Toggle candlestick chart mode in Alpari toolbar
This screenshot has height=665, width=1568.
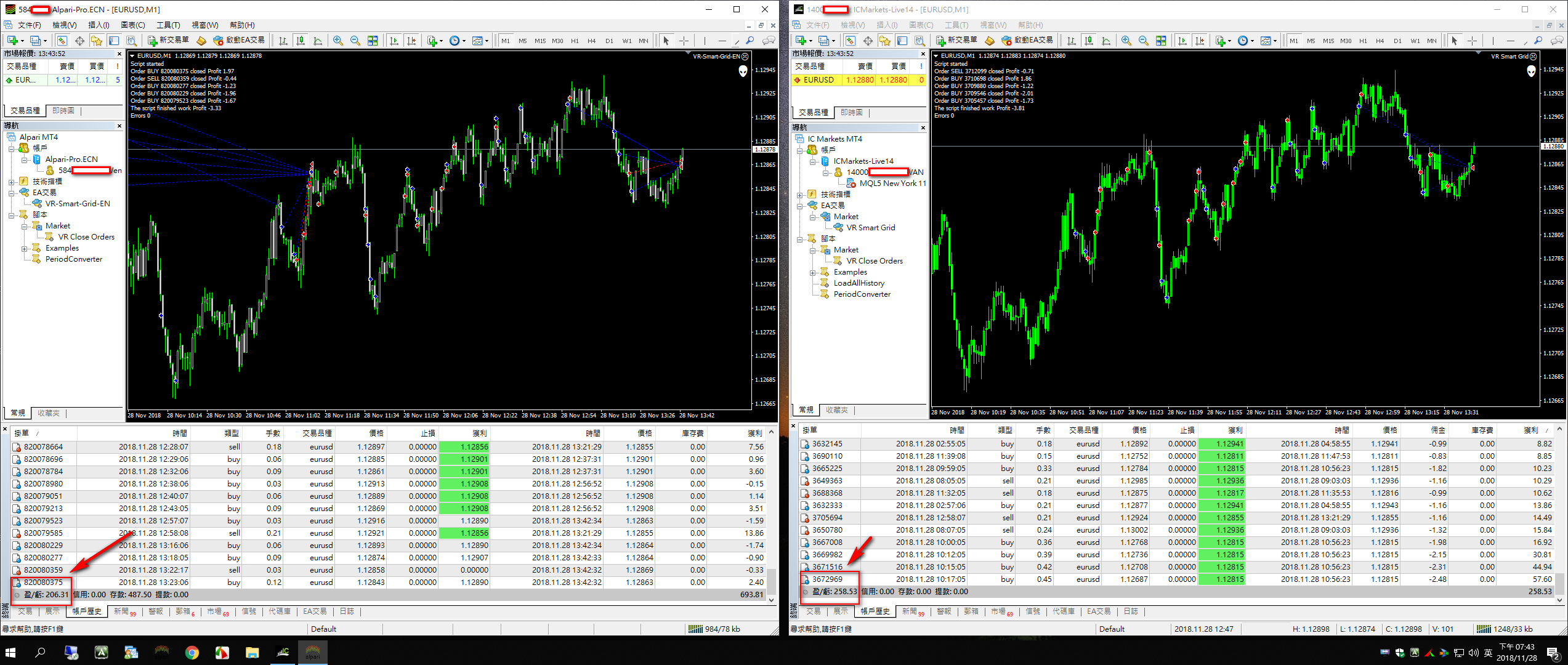click(301, 41)
